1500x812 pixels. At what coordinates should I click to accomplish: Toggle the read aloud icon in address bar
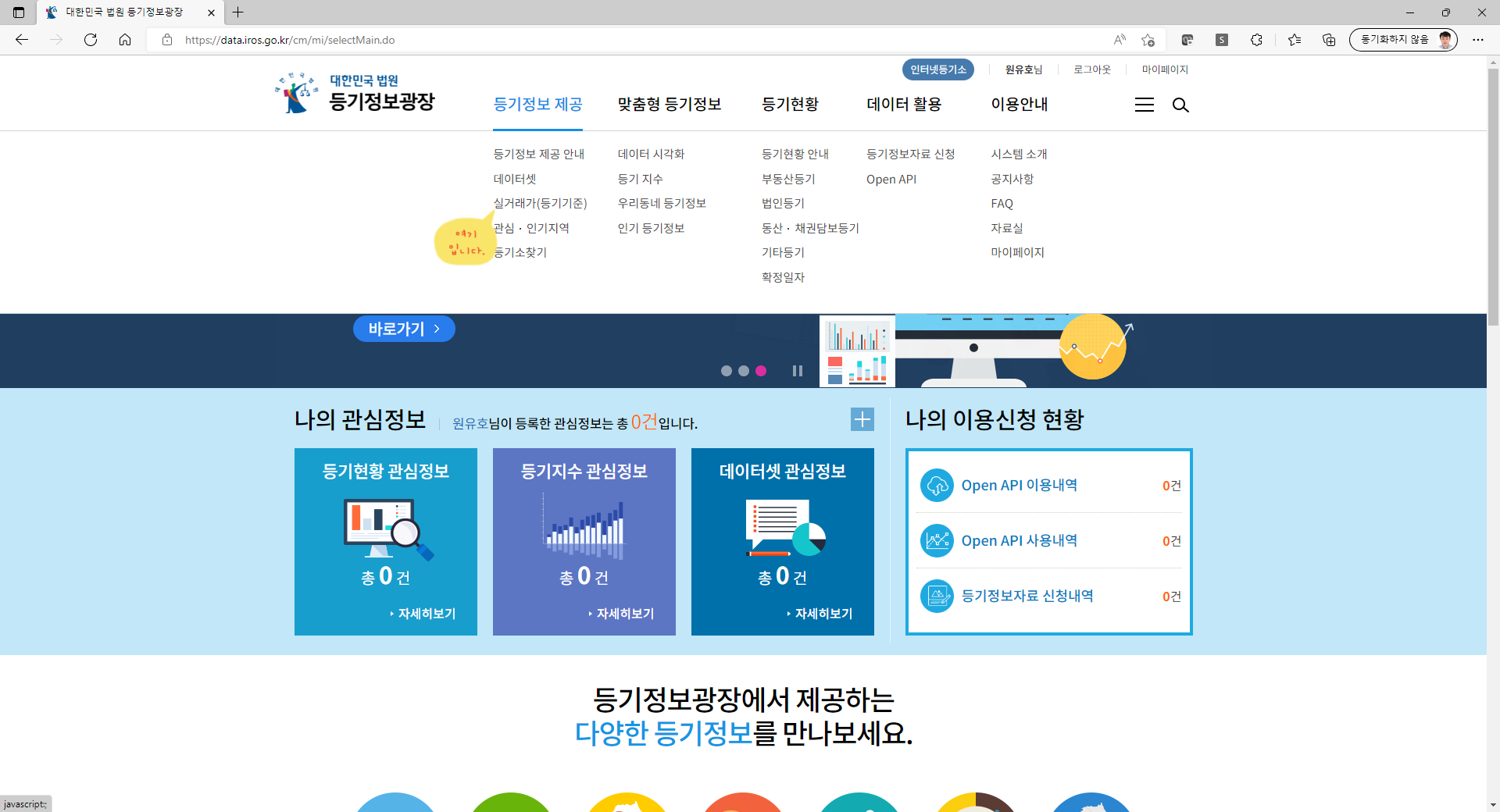point(1120,40)
